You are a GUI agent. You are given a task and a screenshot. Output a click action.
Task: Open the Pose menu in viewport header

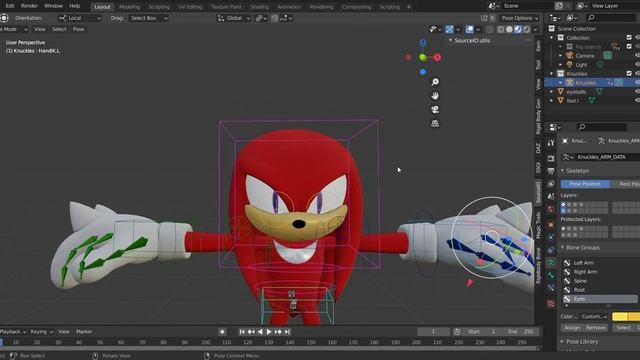pyautogui.click(x=78, y=29)
